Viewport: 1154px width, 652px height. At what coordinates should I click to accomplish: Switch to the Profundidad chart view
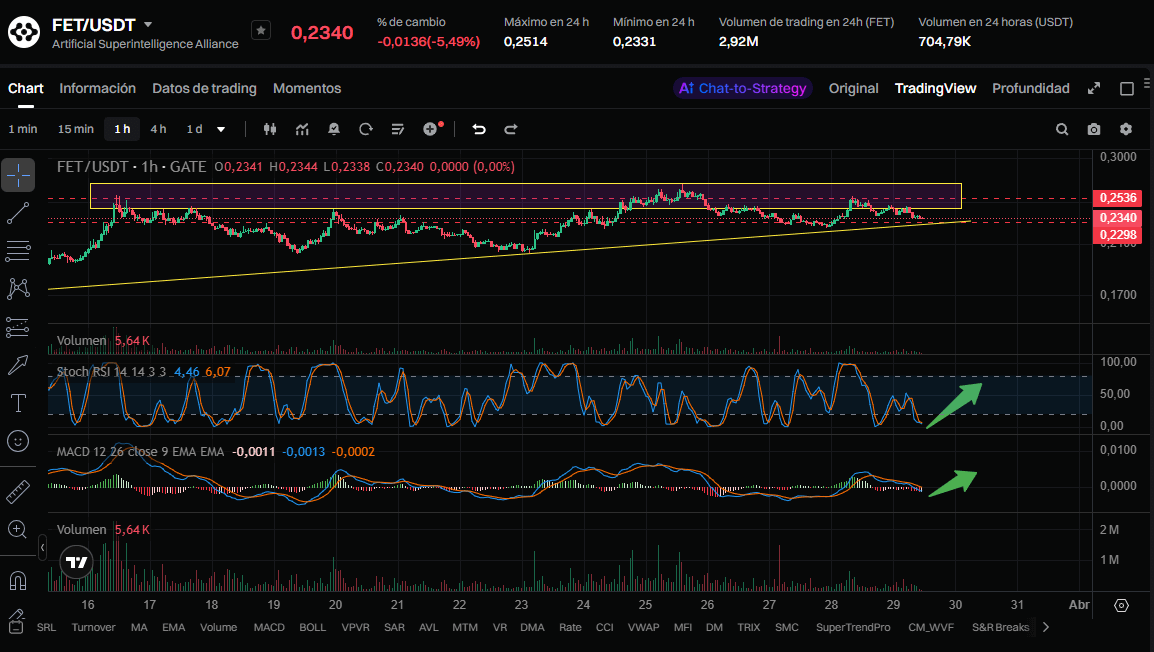(1030, 88)
